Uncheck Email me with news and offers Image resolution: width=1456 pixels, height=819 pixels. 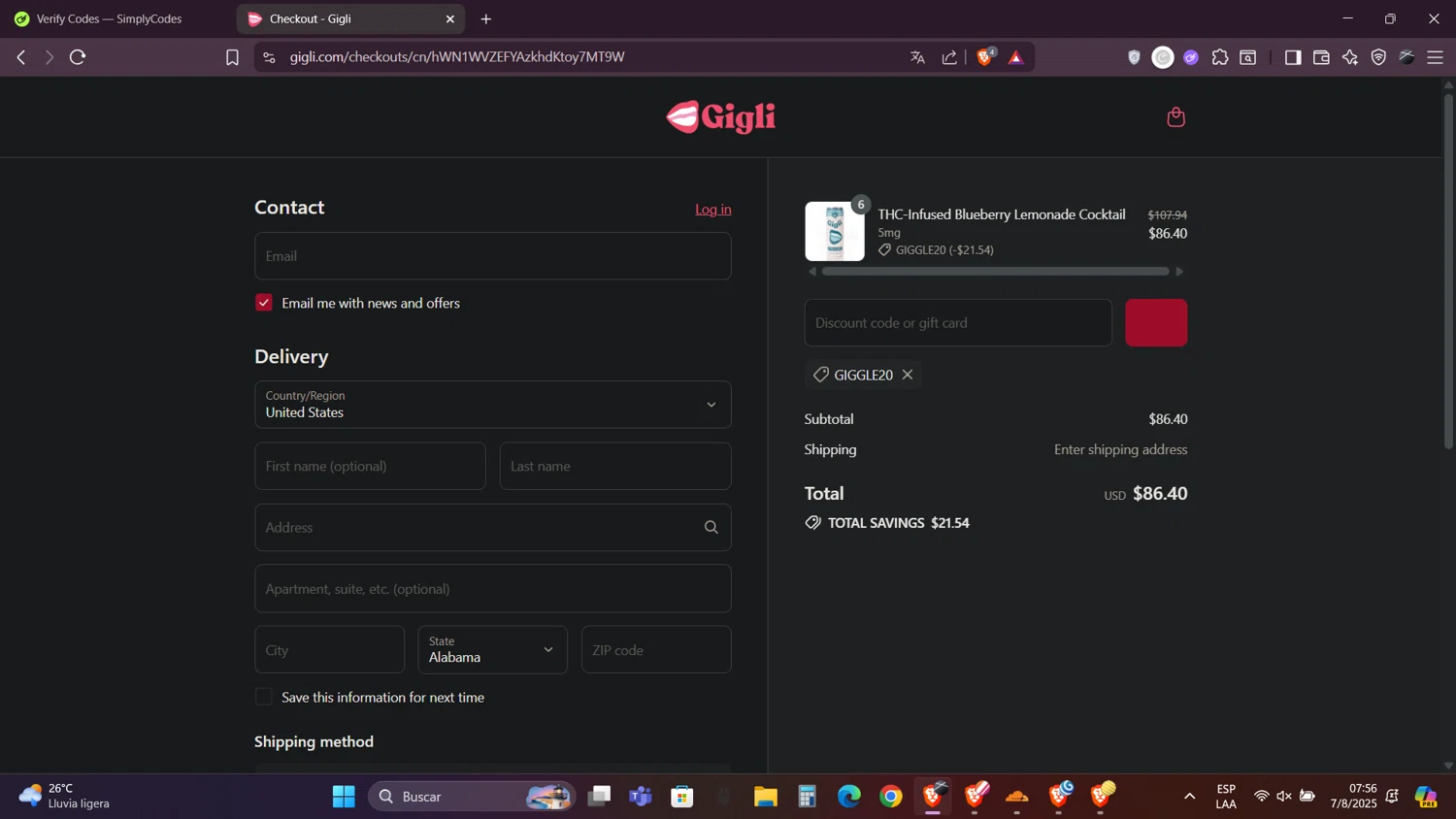[x=264, y=303]
